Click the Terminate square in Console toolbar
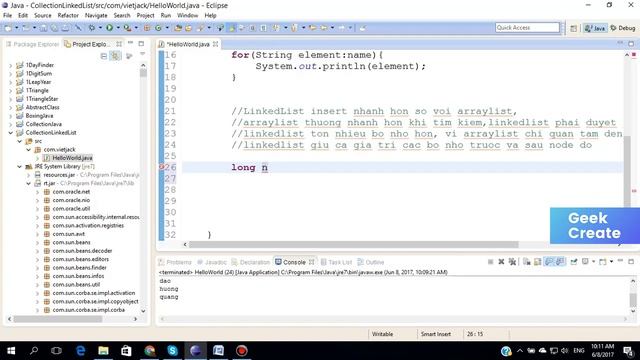The height and width of the screenshot is (360, 640). (x=490, y=262)
